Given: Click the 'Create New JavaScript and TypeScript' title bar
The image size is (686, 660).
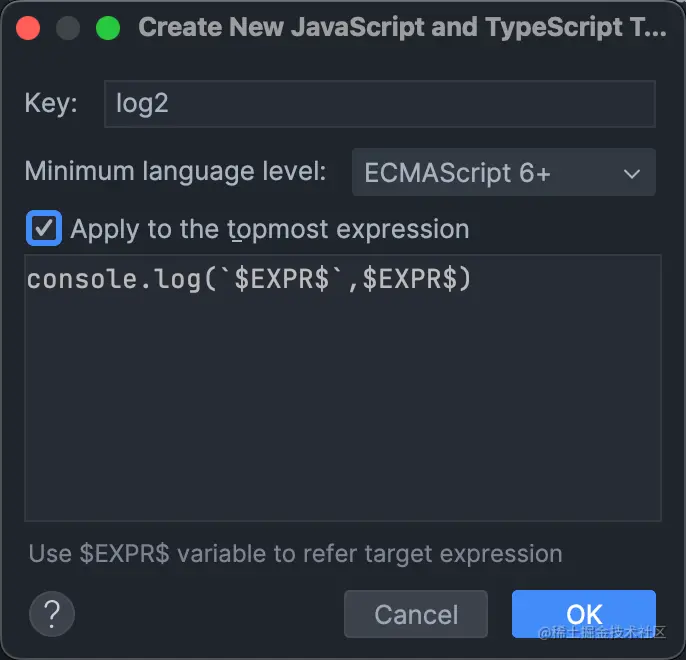Looking at the screenshot, I should click(402, 28).
